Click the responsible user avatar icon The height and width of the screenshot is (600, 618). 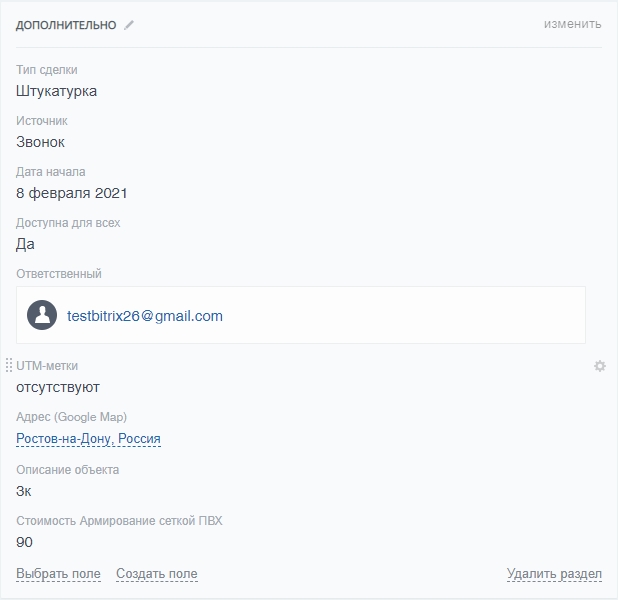pos(42,315)
